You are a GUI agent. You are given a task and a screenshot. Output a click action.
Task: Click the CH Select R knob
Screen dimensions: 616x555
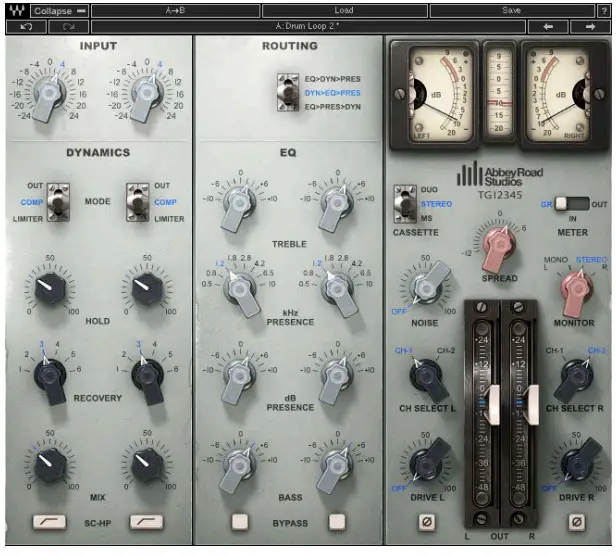[576, 376]
